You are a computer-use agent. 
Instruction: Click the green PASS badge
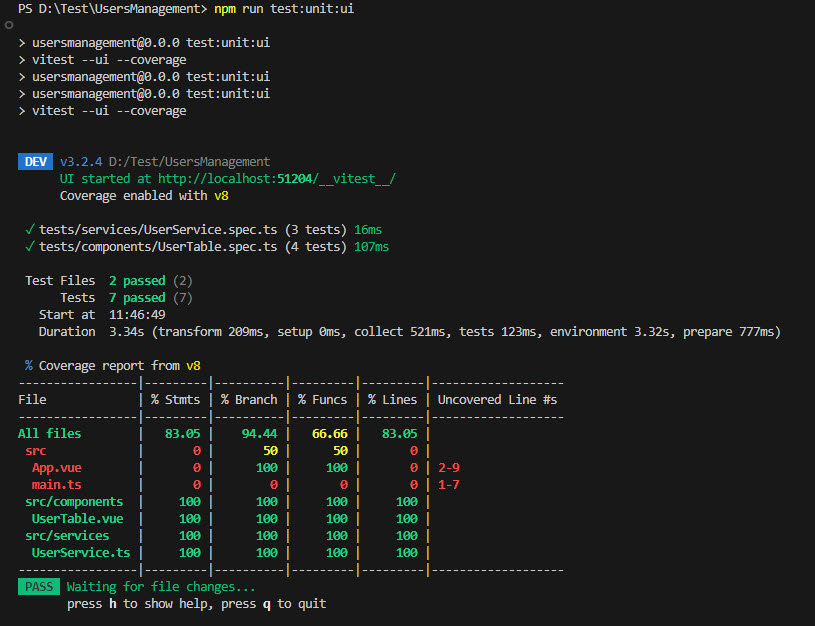39,587
